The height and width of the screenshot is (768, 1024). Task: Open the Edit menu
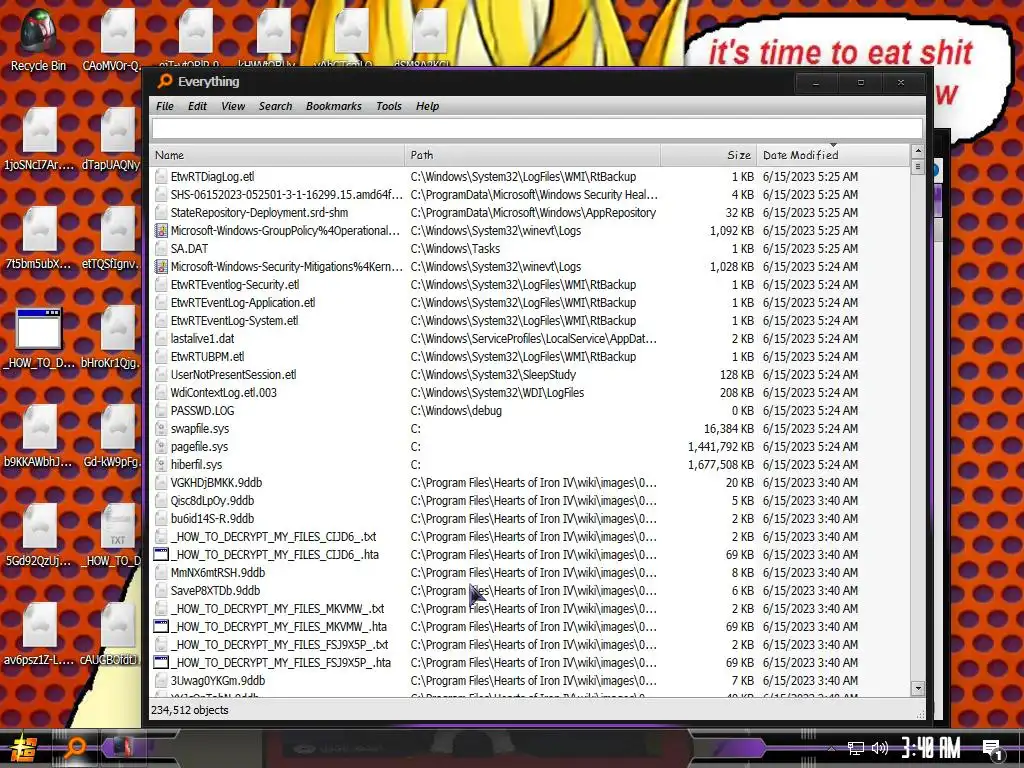197,106
